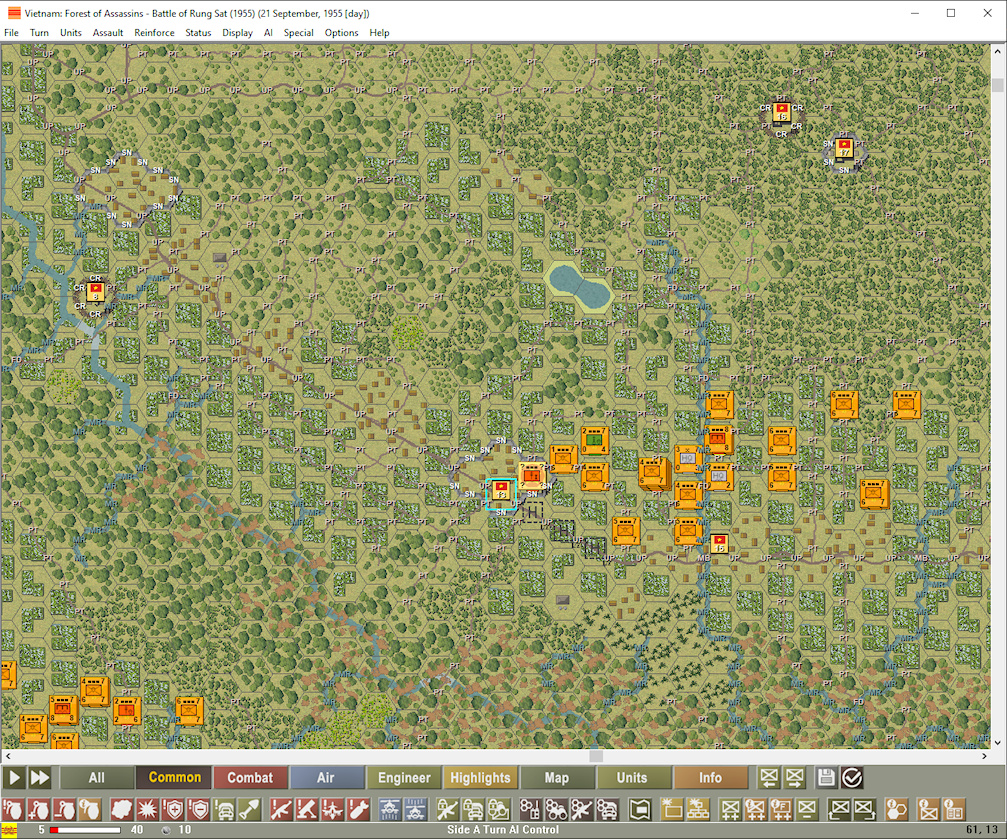Click the horizontal scrollbar thumb
Image resolution: width=1007 pixels, height=839 pixels.
pyautogui.click(x=596, y=756)
